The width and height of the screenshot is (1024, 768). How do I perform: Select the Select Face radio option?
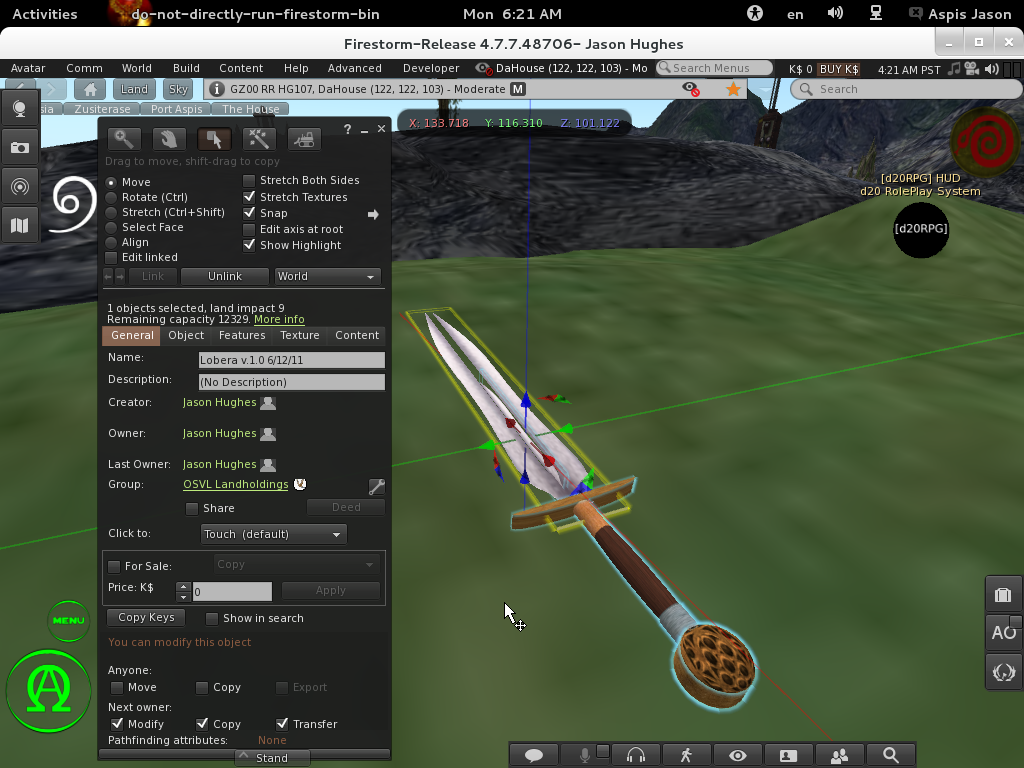pos(111,227)
